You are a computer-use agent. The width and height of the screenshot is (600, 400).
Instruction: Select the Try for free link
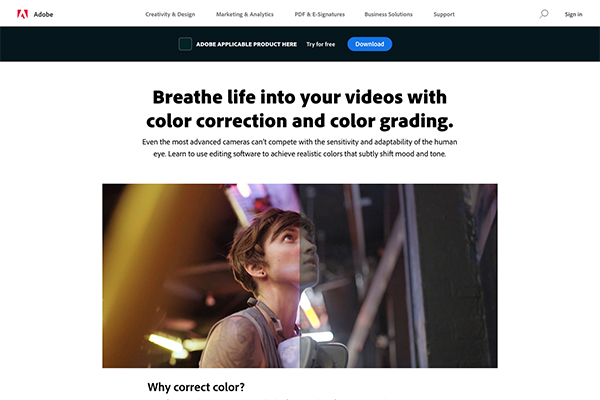click(x=321, y=44)
